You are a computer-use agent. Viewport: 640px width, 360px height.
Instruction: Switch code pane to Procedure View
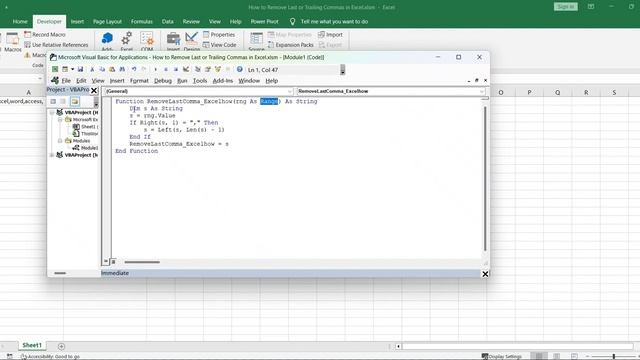pyautogui.click(x=106, y=262)
